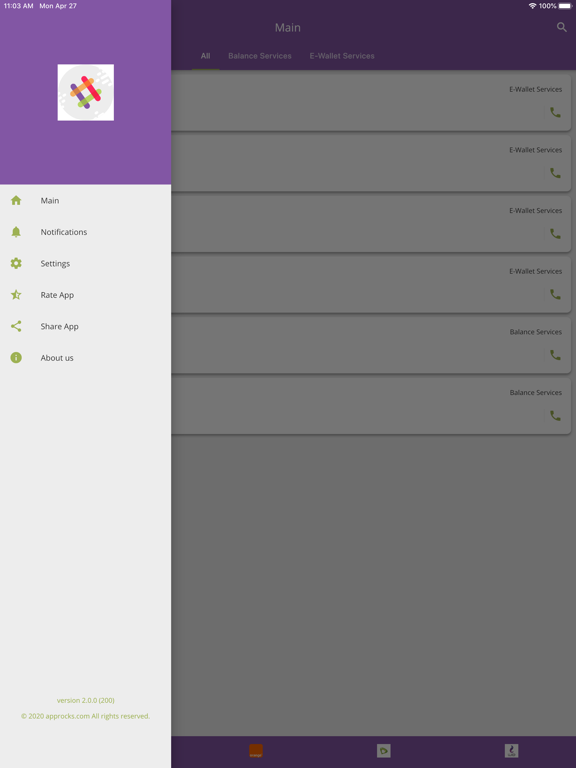Click the version 2.0.0 (200) label
This screenshot has width=576, height=768.
(86, 700)
